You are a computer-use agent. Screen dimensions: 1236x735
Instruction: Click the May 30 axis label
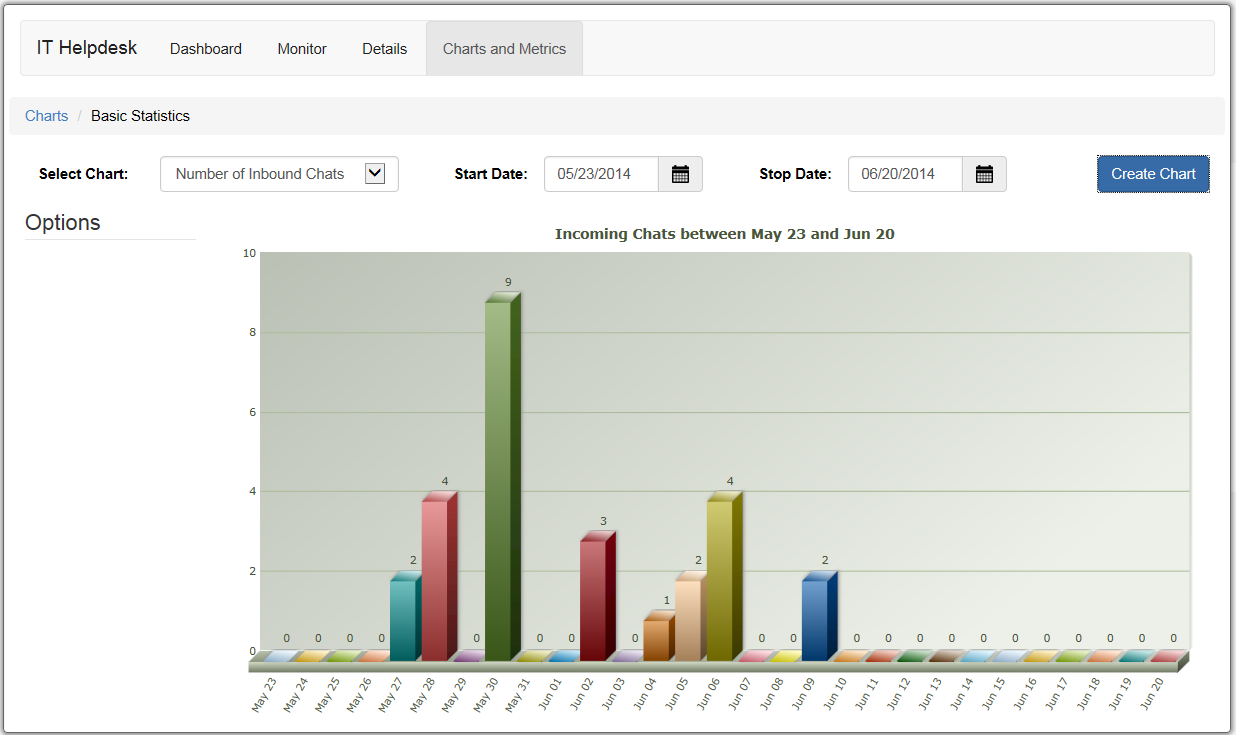[x=486, y=694]
